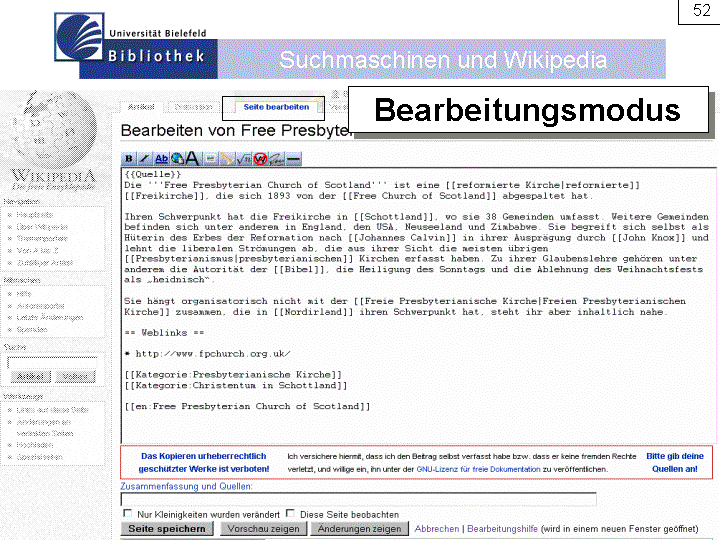Insert math formula square root icon

pyautogui.click(x=243, y=159)
